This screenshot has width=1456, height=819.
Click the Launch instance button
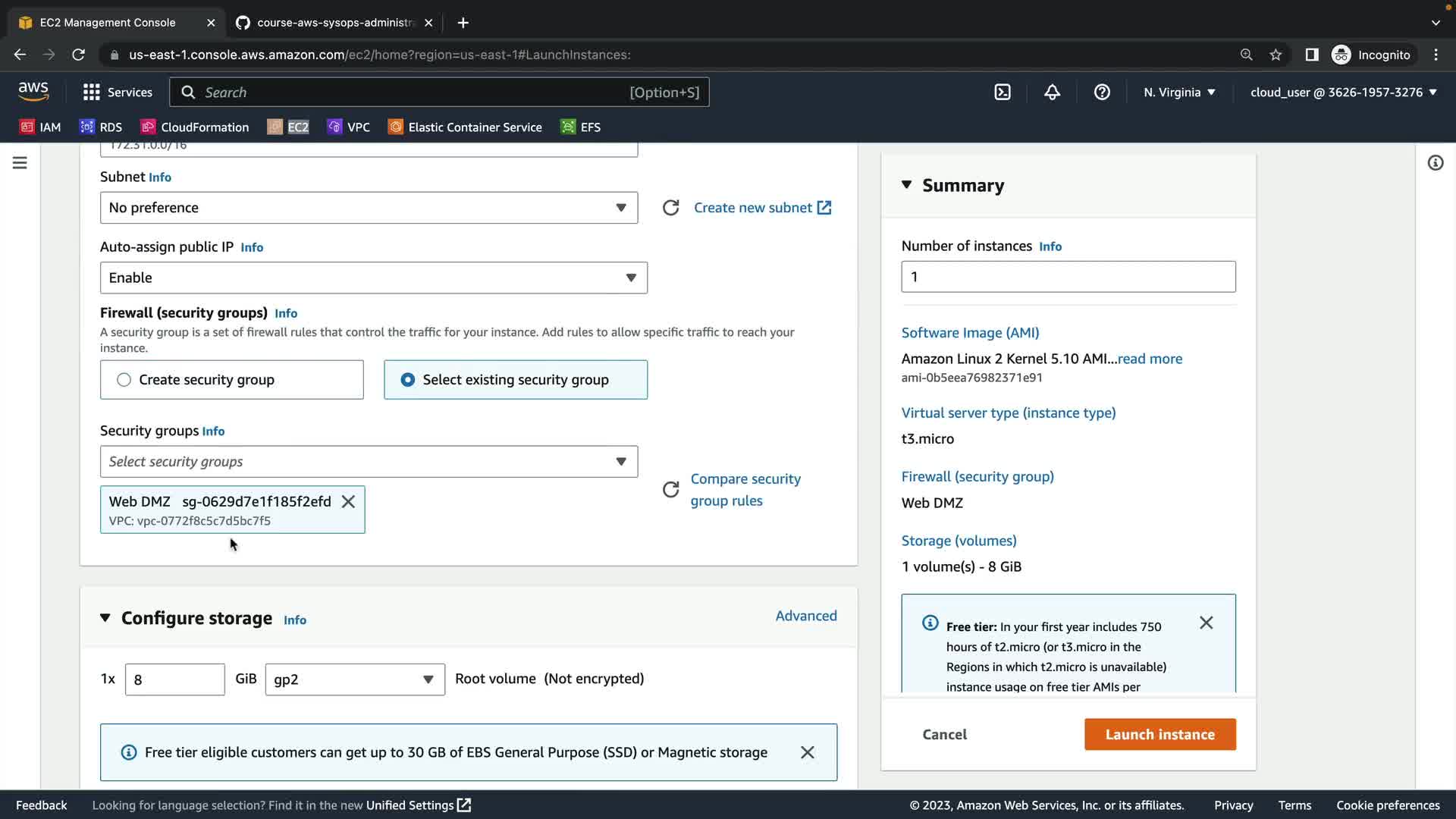pos(1159,734)
